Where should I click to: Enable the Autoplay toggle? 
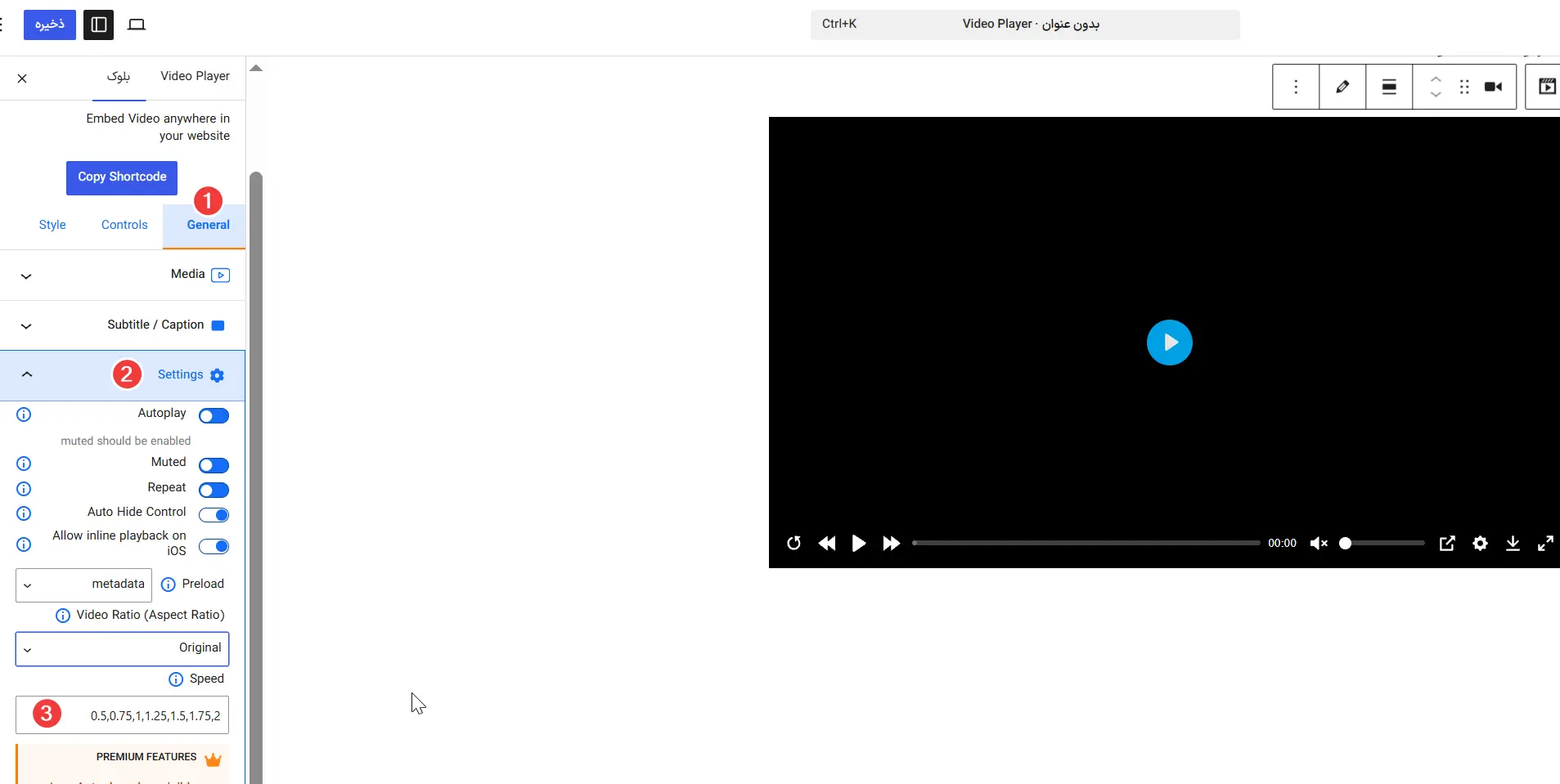[x=214, y=416]
